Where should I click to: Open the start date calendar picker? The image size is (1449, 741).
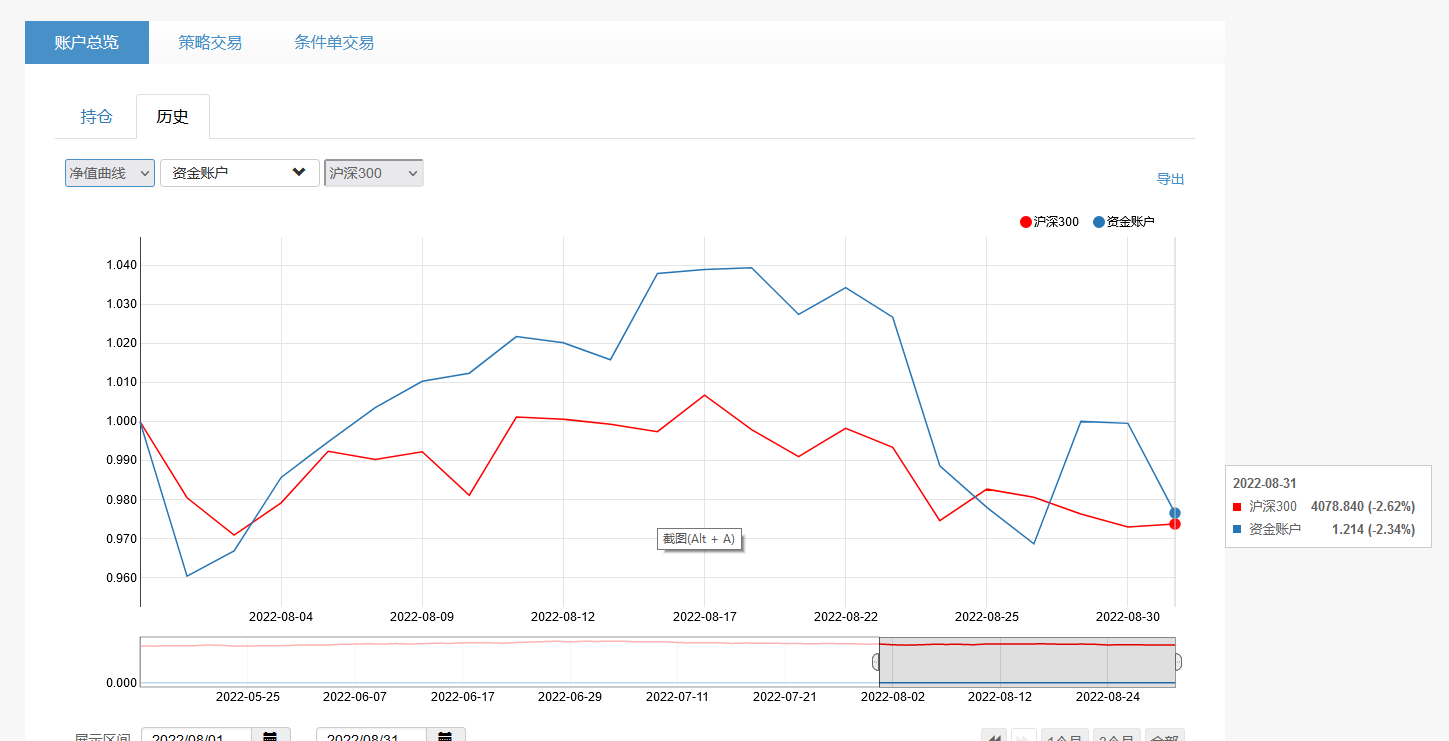[x=270, y=736]
